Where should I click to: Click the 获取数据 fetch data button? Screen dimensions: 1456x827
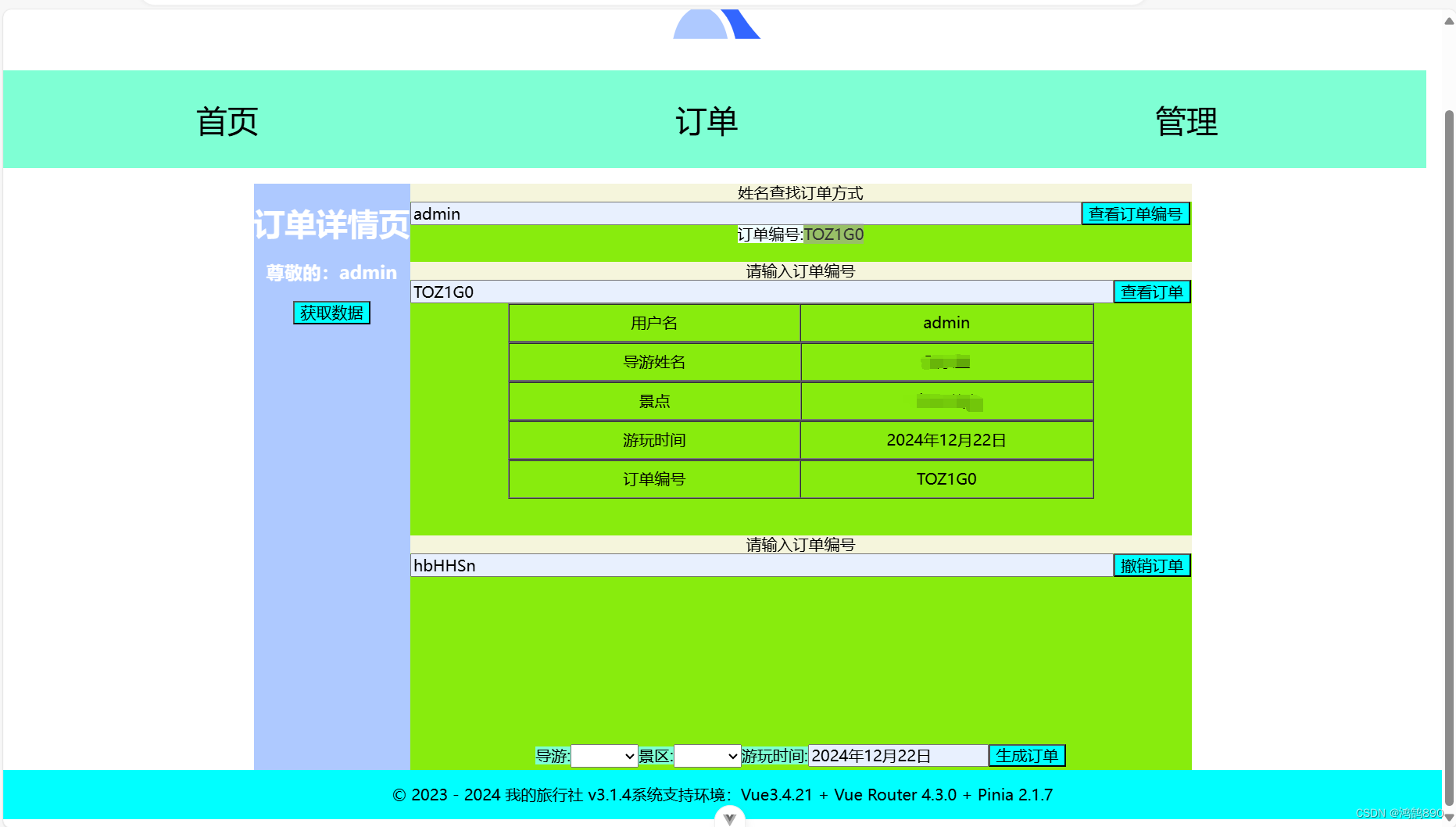coord(331,313)
